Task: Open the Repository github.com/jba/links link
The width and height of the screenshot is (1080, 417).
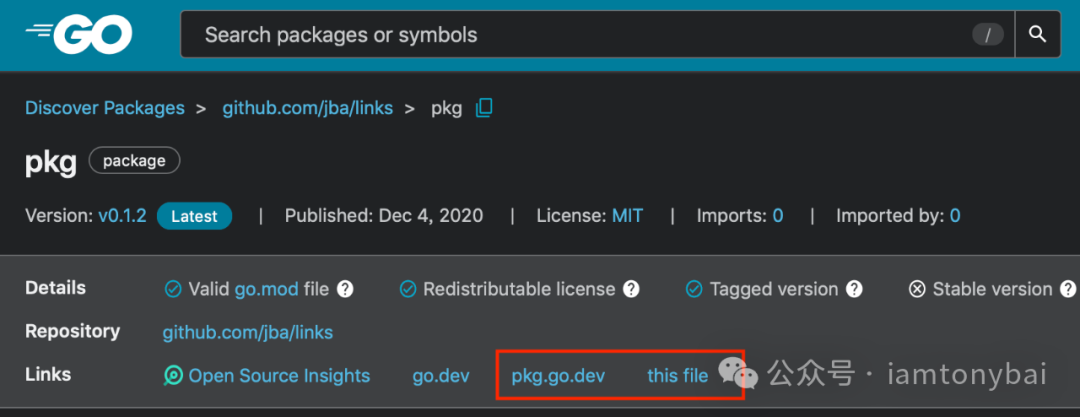Action: (248, 333)
